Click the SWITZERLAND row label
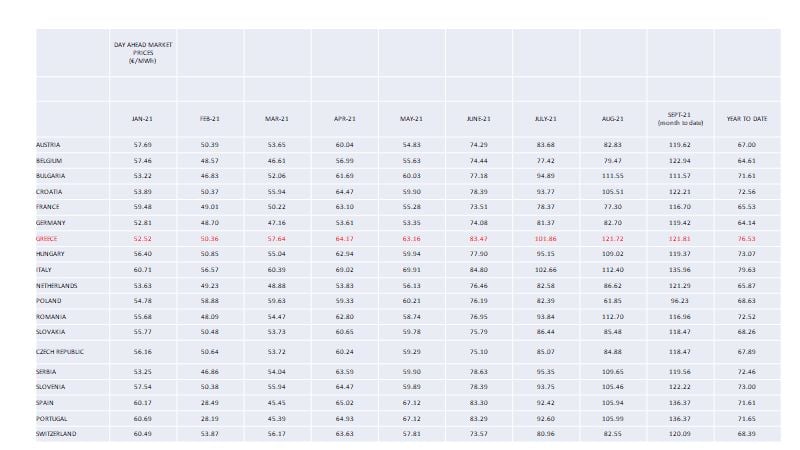This screenshot has height=450, width=800. [x=56, y=434]
